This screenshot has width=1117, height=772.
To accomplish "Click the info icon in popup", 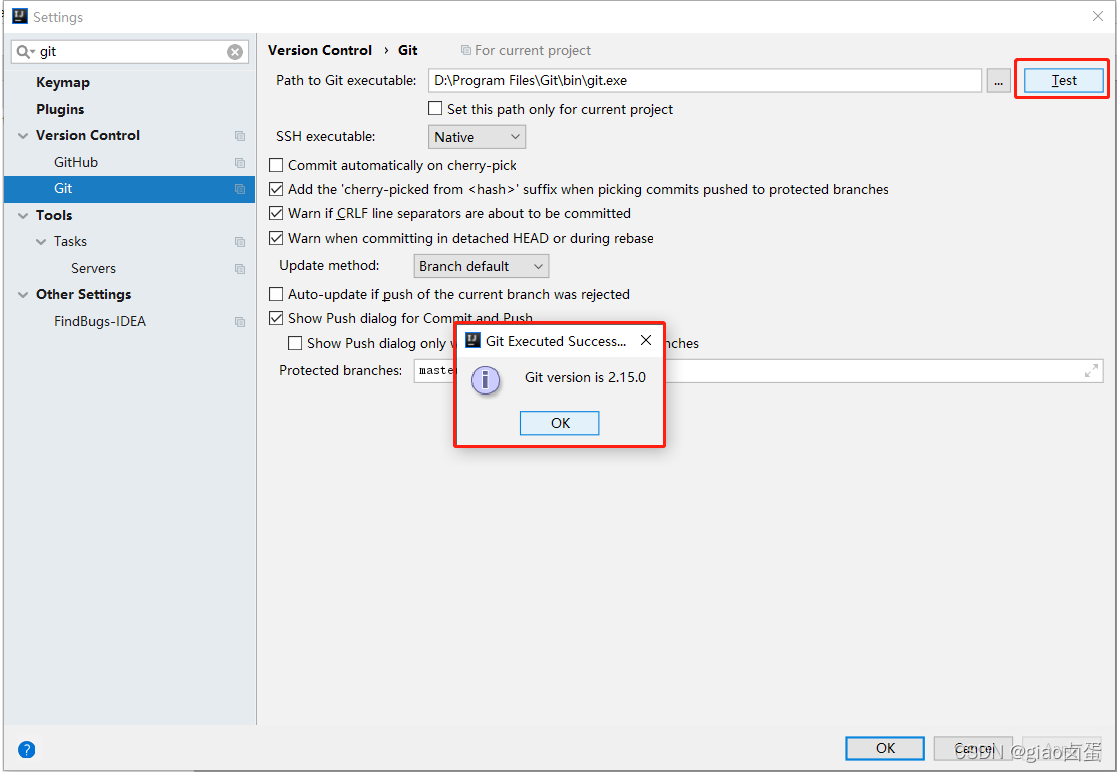I will tap(486, 380).
